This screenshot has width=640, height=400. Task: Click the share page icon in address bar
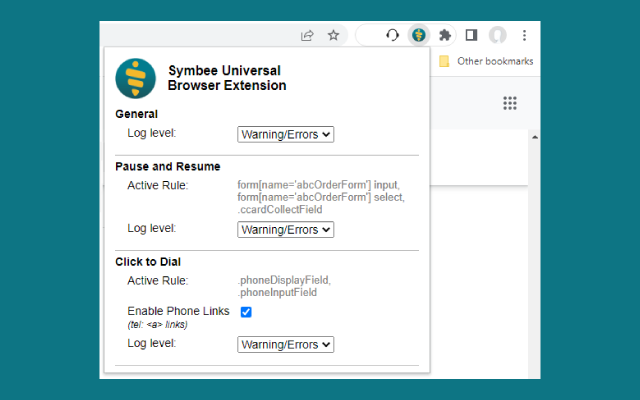307,36
